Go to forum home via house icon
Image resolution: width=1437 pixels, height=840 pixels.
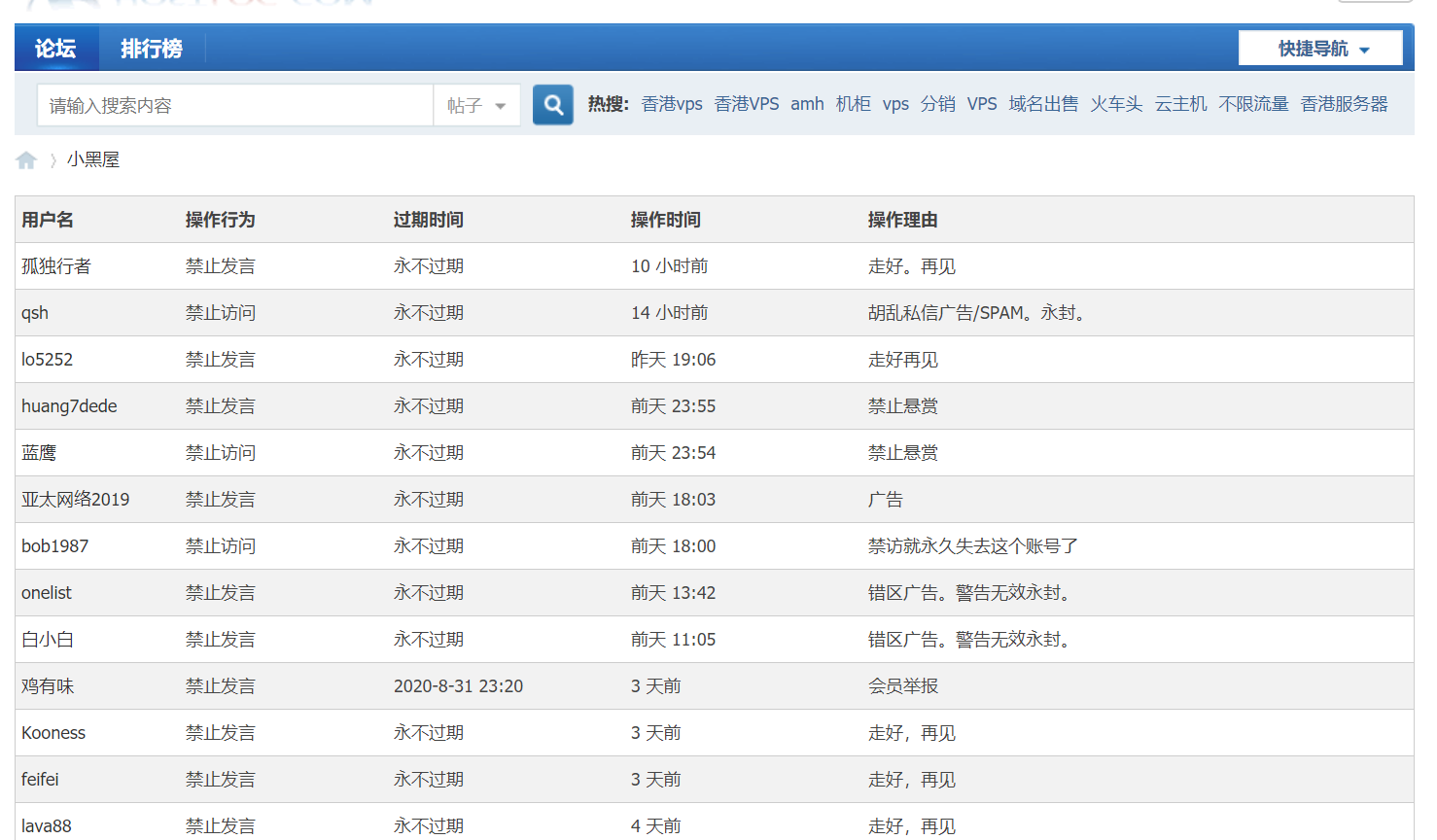(x=26, y=160)
